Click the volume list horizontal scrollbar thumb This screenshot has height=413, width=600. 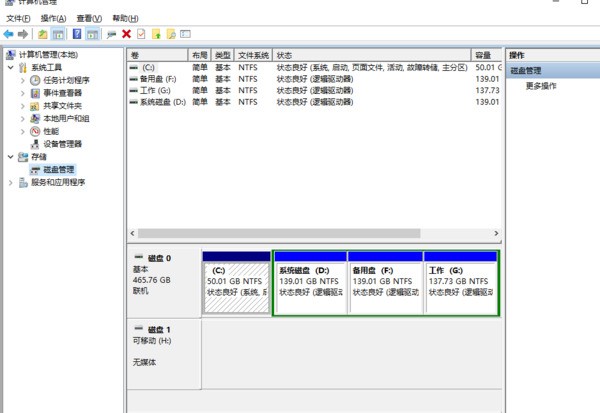(x=279, y=233)
